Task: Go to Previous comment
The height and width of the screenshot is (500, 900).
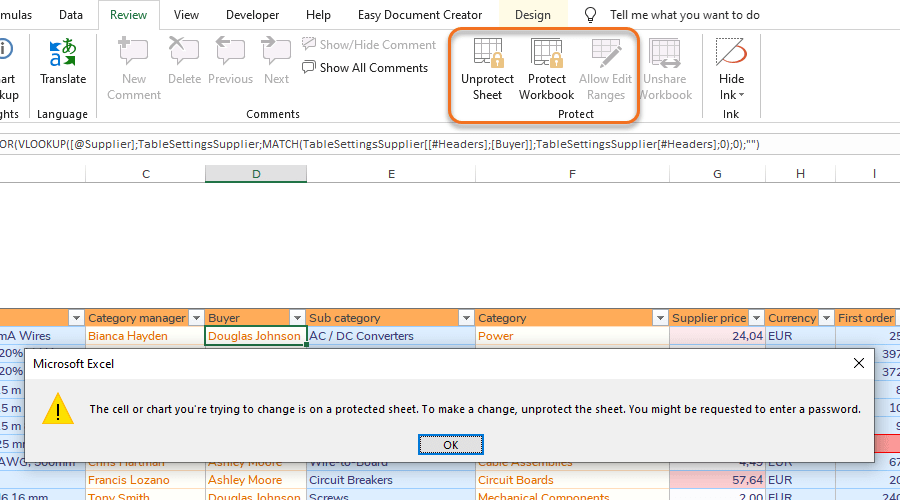Action: click(x=230, y=60)
